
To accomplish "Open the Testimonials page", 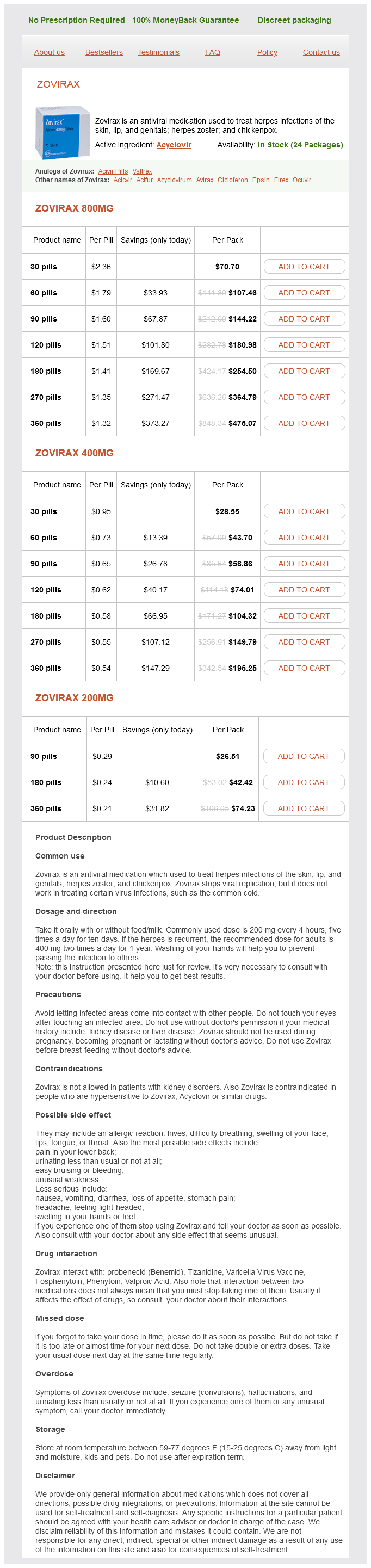I will pos(158,52).
